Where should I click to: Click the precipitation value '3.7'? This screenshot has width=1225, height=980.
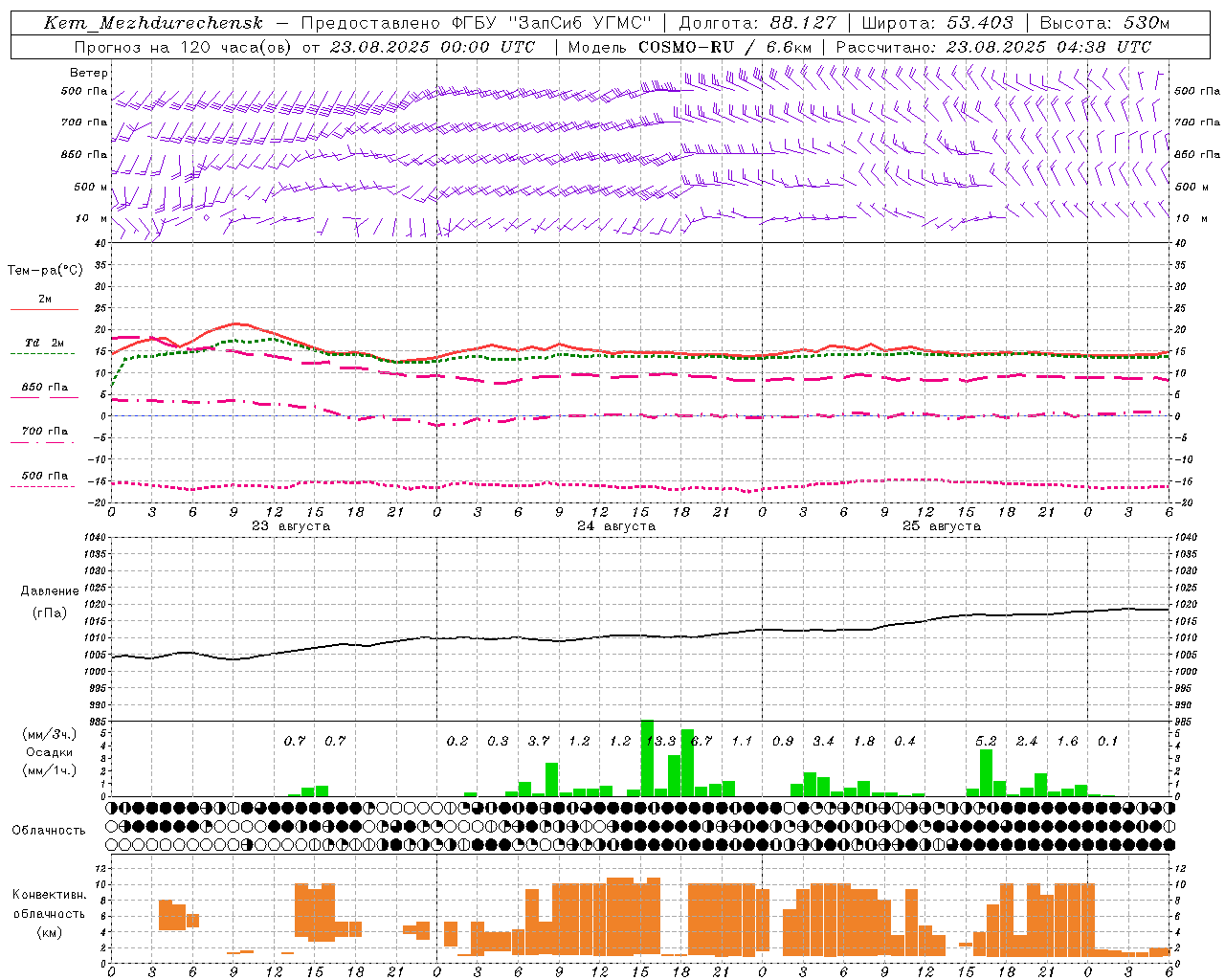(539, 742)
